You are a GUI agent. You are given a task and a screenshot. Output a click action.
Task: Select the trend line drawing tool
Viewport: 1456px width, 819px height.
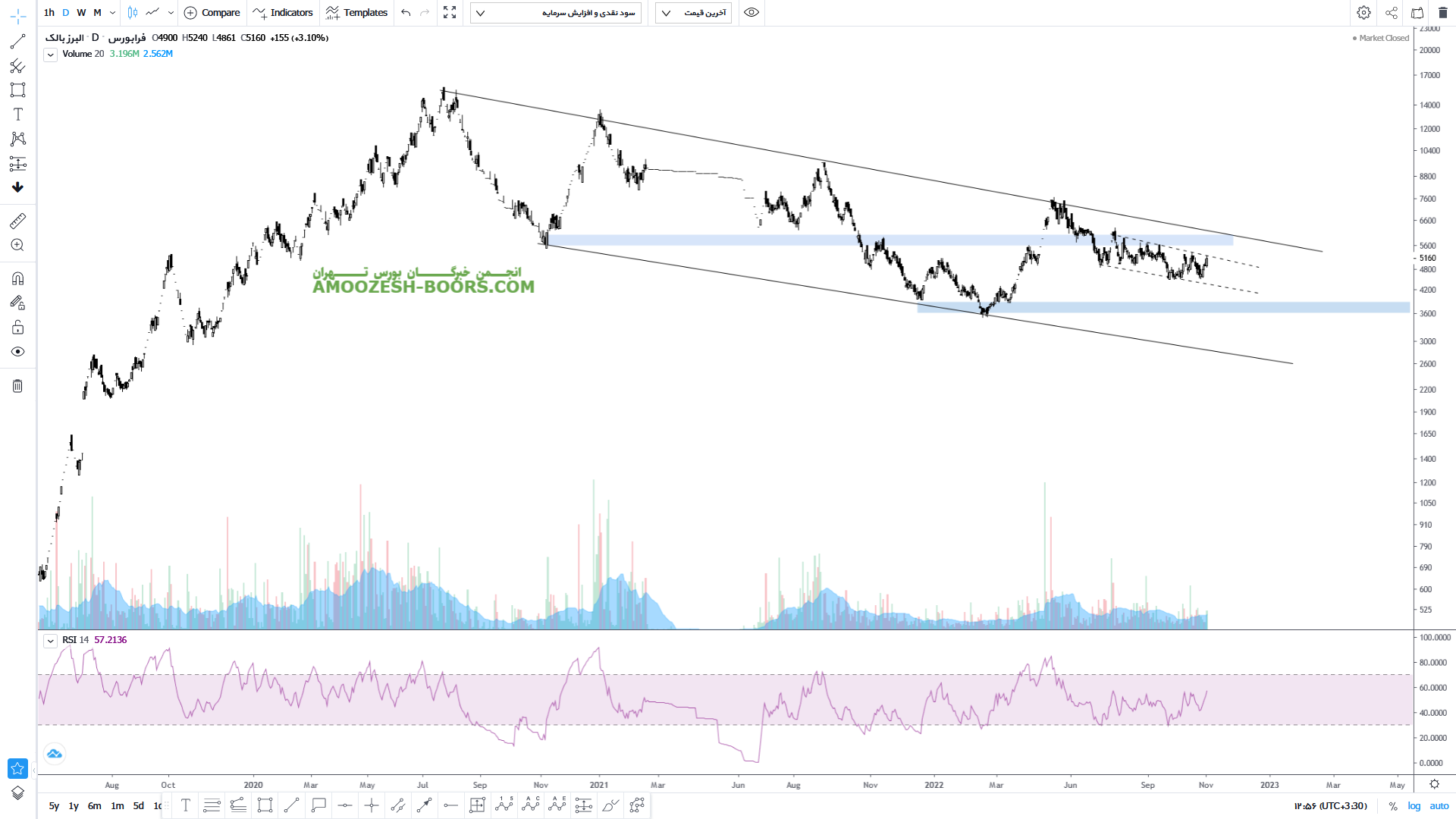(x=17, y=42)
